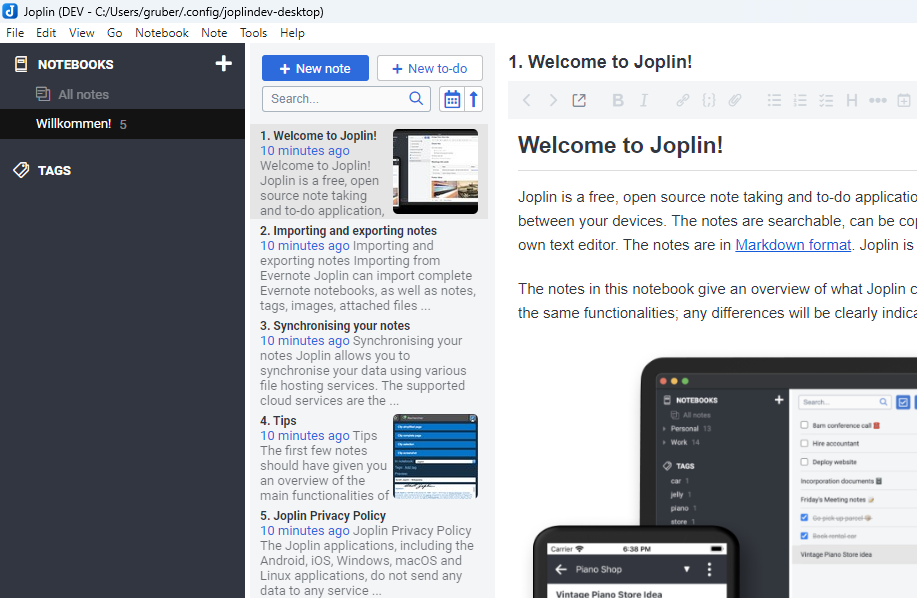
Task: Open the Help menu
Action: coord(292,33)
